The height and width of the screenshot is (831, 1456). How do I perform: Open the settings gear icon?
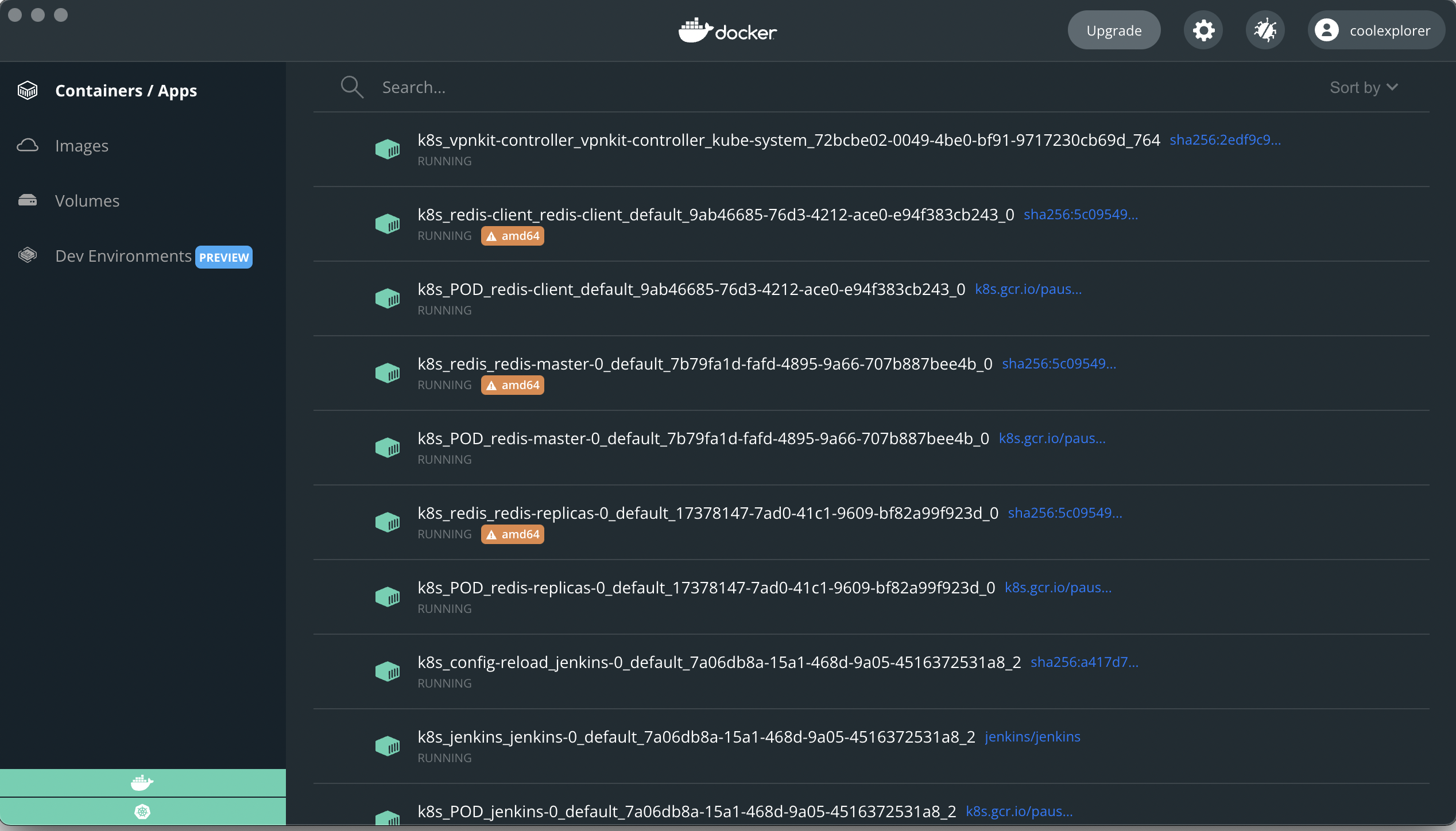[1203, 30]
